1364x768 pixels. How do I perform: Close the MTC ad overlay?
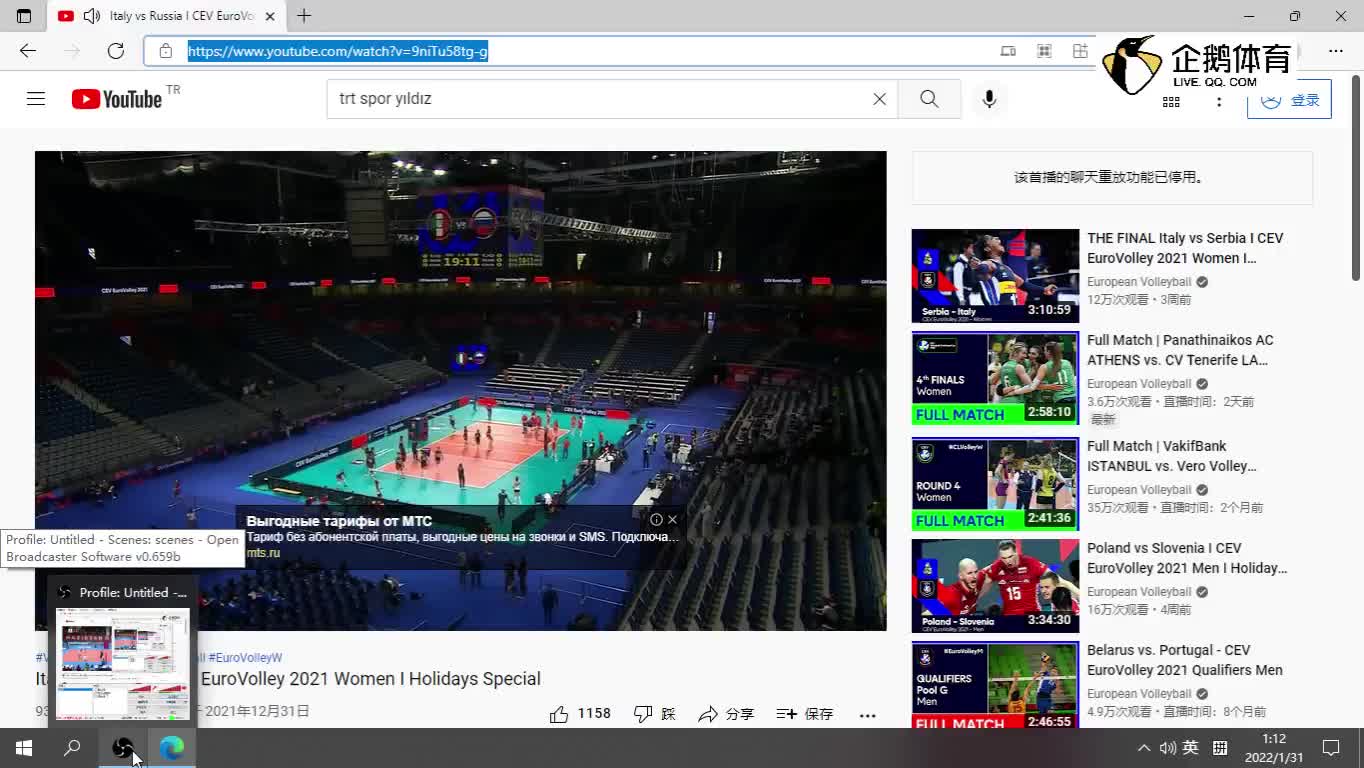point(672,520)
